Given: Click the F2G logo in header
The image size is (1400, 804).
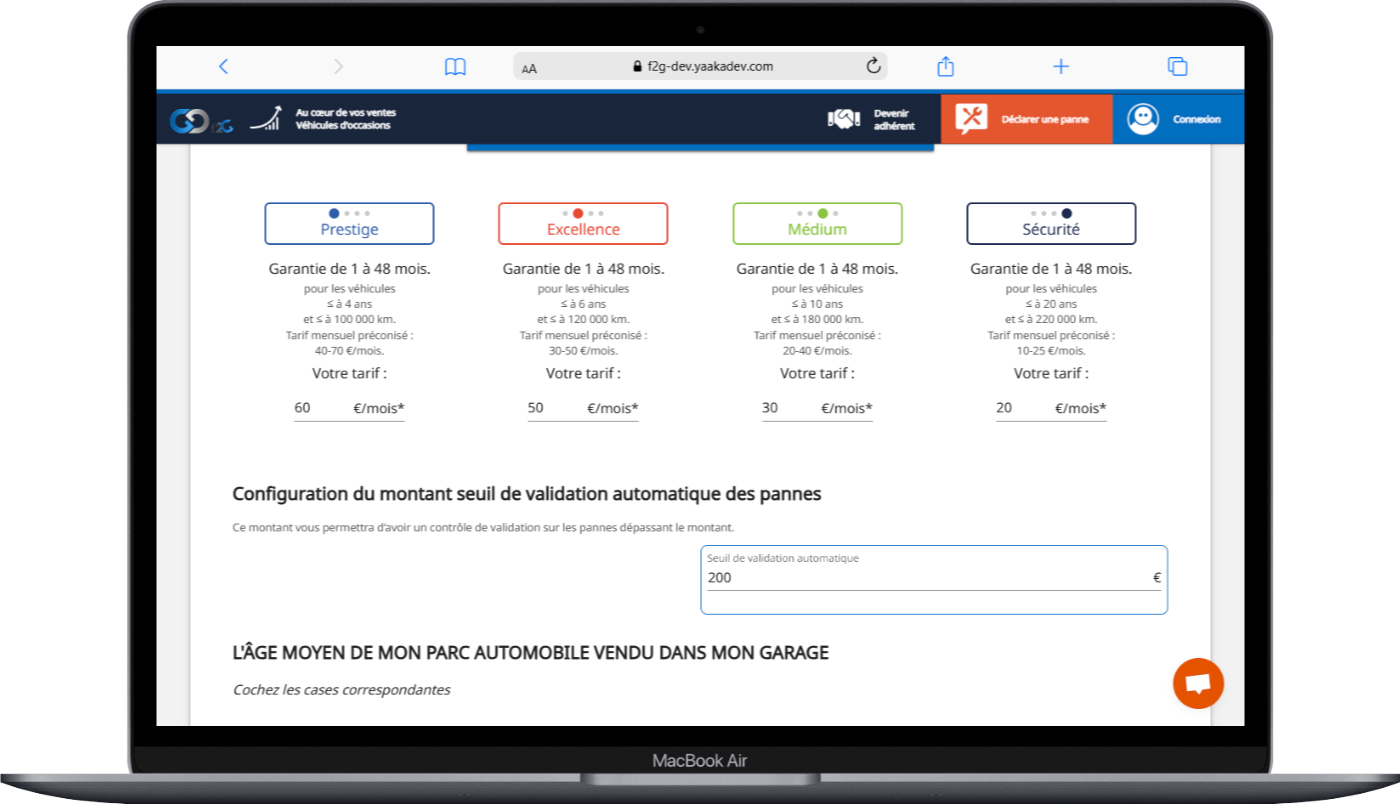Looking at the screenshot, I should pos(201,121).
